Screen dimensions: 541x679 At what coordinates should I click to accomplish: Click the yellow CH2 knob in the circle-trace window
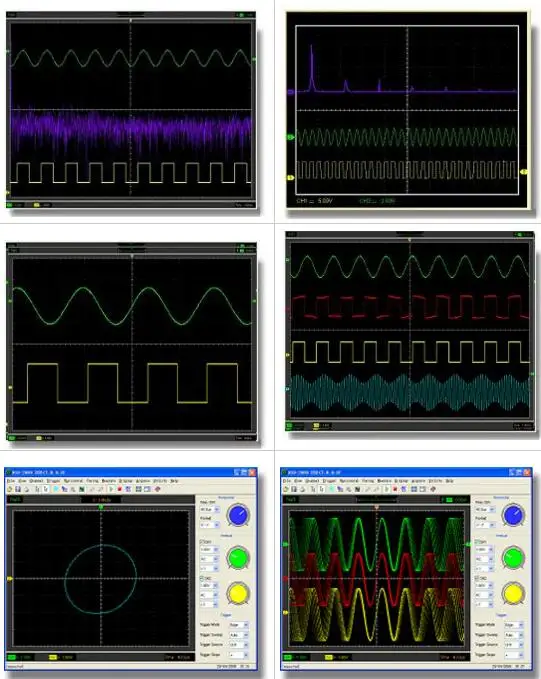(x=238, y=593)
